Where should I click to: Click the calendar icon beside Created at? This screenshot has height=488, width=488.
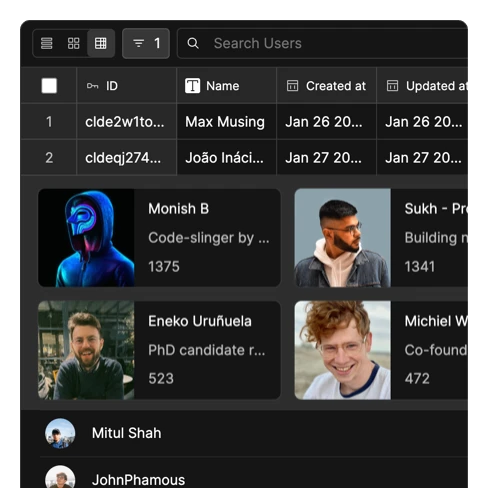click(292, 86)
